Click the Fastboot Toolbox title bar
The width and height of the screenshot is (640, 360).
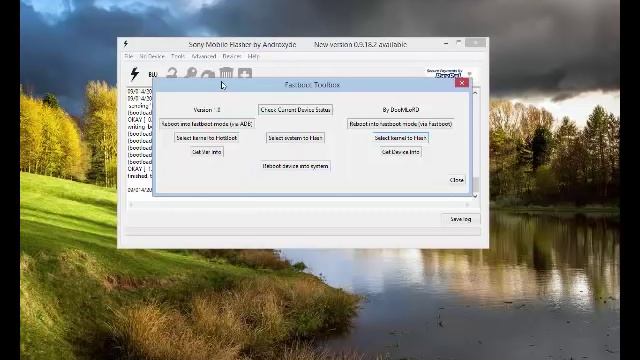312,84
